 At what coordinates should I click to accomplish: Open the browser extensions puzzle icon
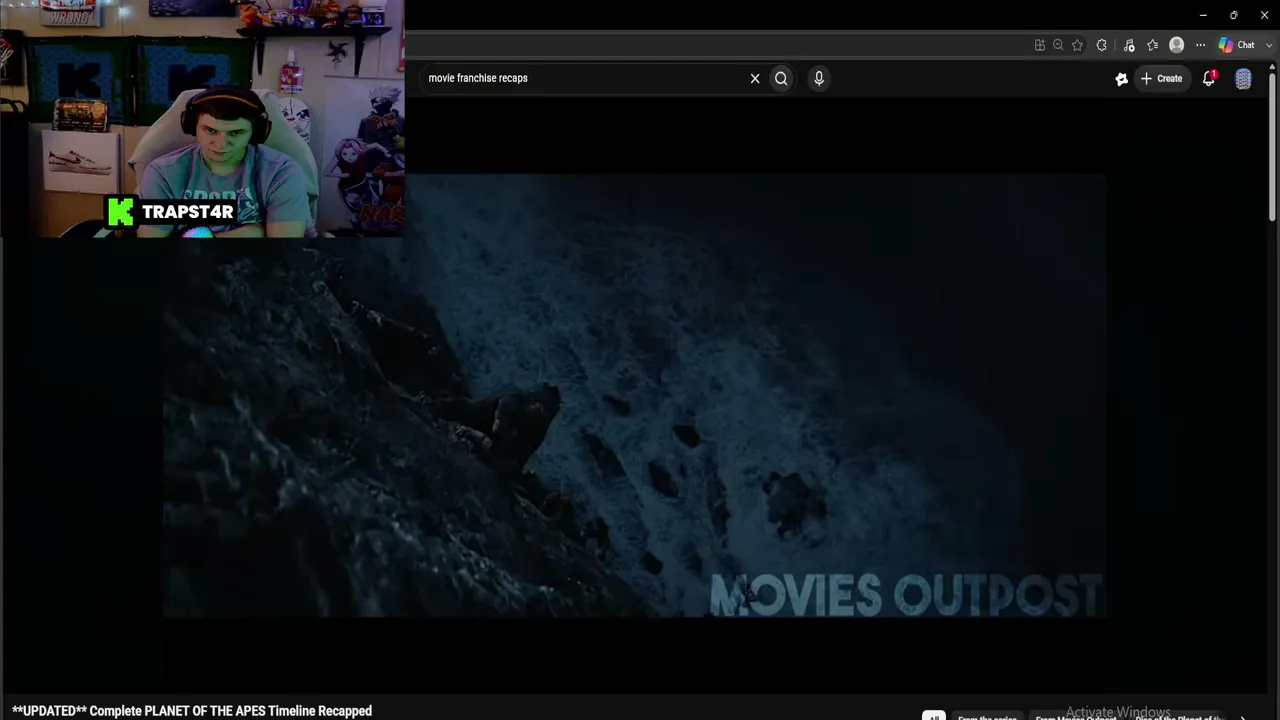(x=1102, y=45)
